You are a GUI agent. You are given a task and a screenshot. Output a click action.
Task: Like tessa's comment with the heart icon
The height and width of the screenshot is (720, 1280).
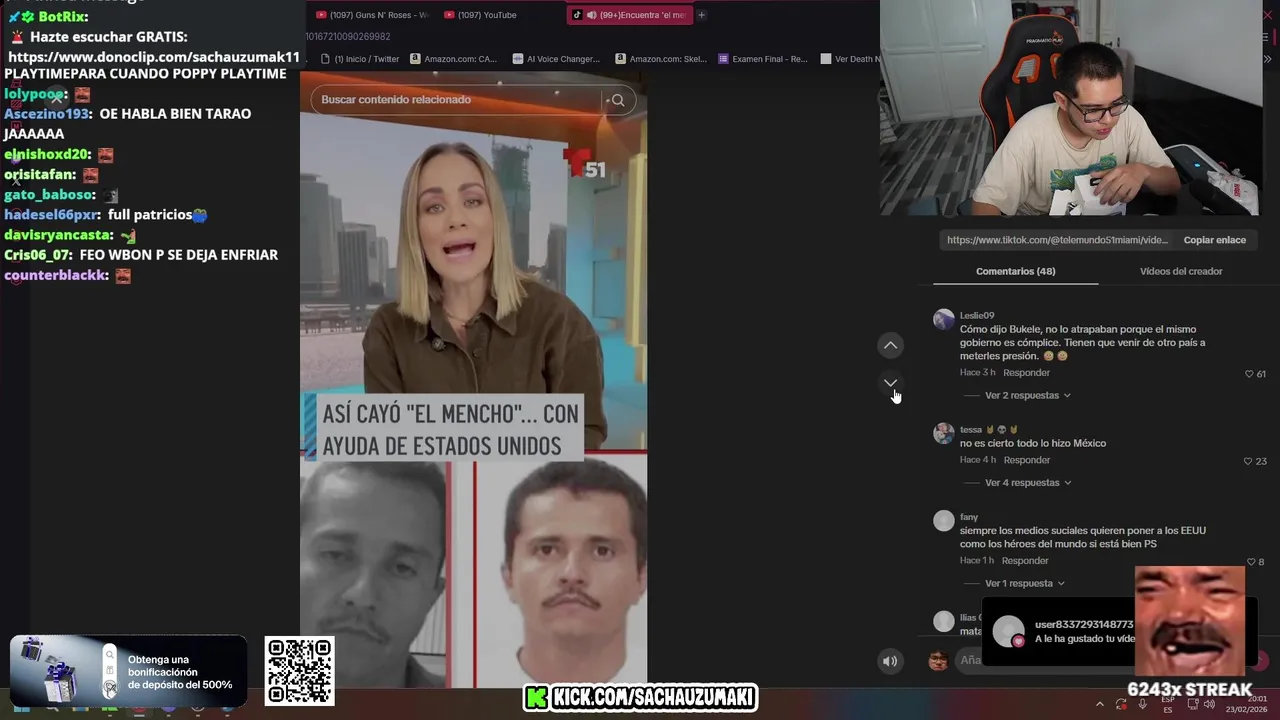1248,461
